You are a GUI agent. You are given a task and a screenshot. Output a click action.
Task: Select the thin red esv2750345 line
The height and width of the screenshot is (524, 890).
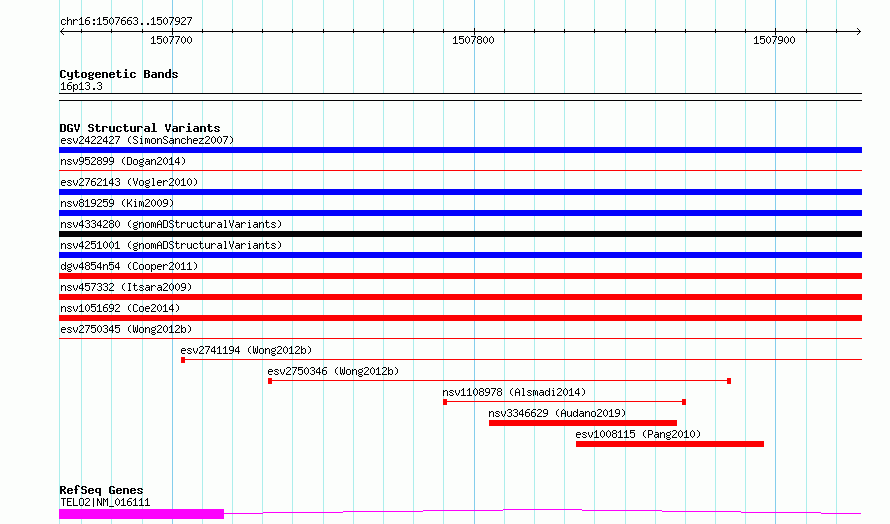click(460, 338)
